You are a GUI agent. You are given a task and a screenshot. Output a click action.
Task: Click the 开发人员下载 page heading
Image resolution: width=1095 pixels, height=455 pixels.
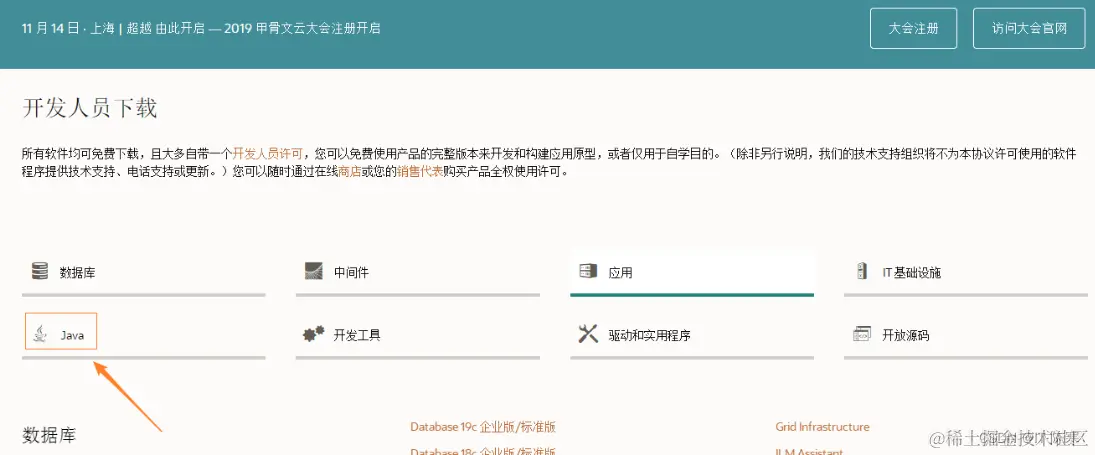(90, 109)
